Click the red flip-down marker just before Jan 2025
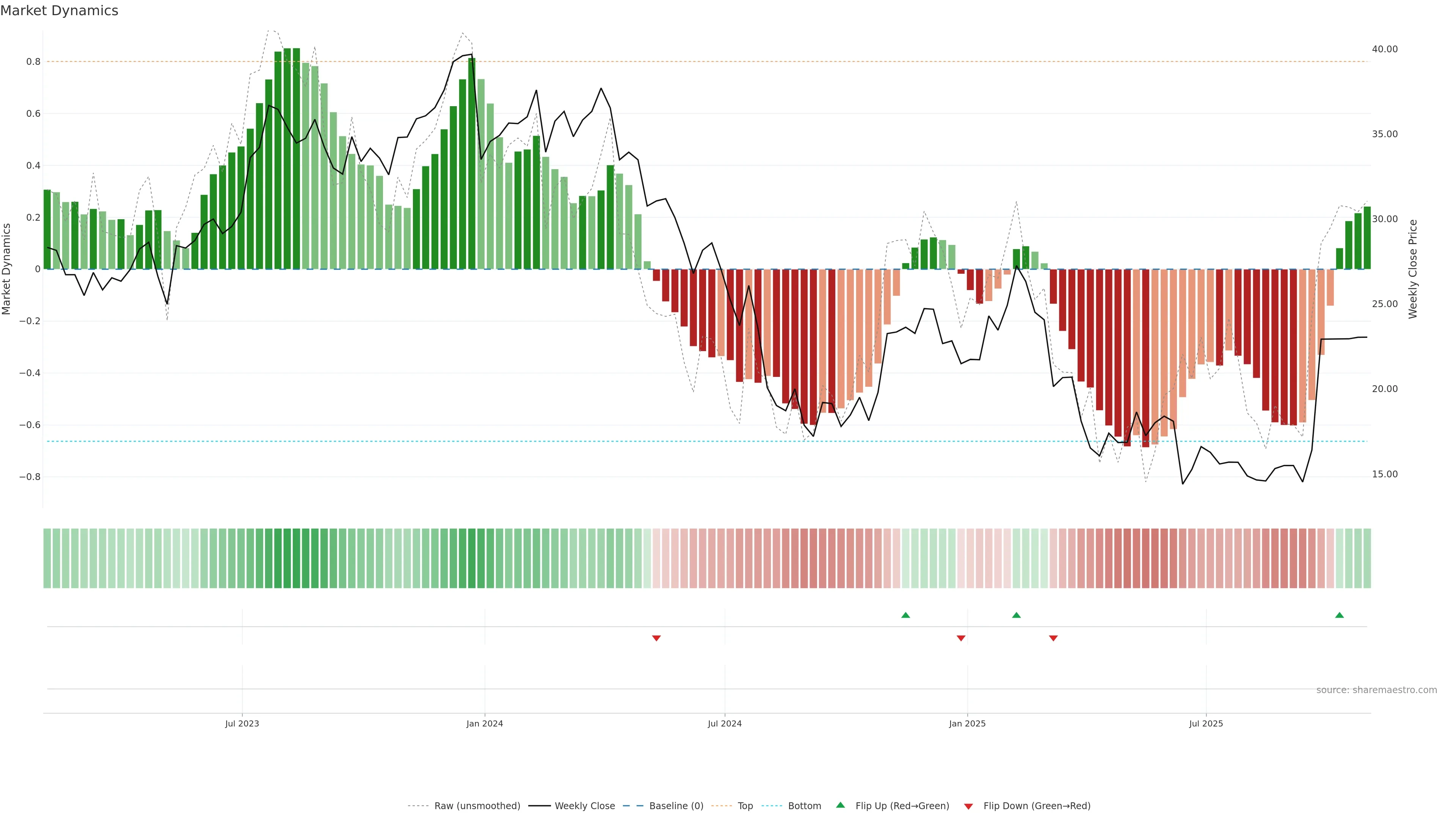Viewport: 1456px width, 819px height. [x=961, y=638]
